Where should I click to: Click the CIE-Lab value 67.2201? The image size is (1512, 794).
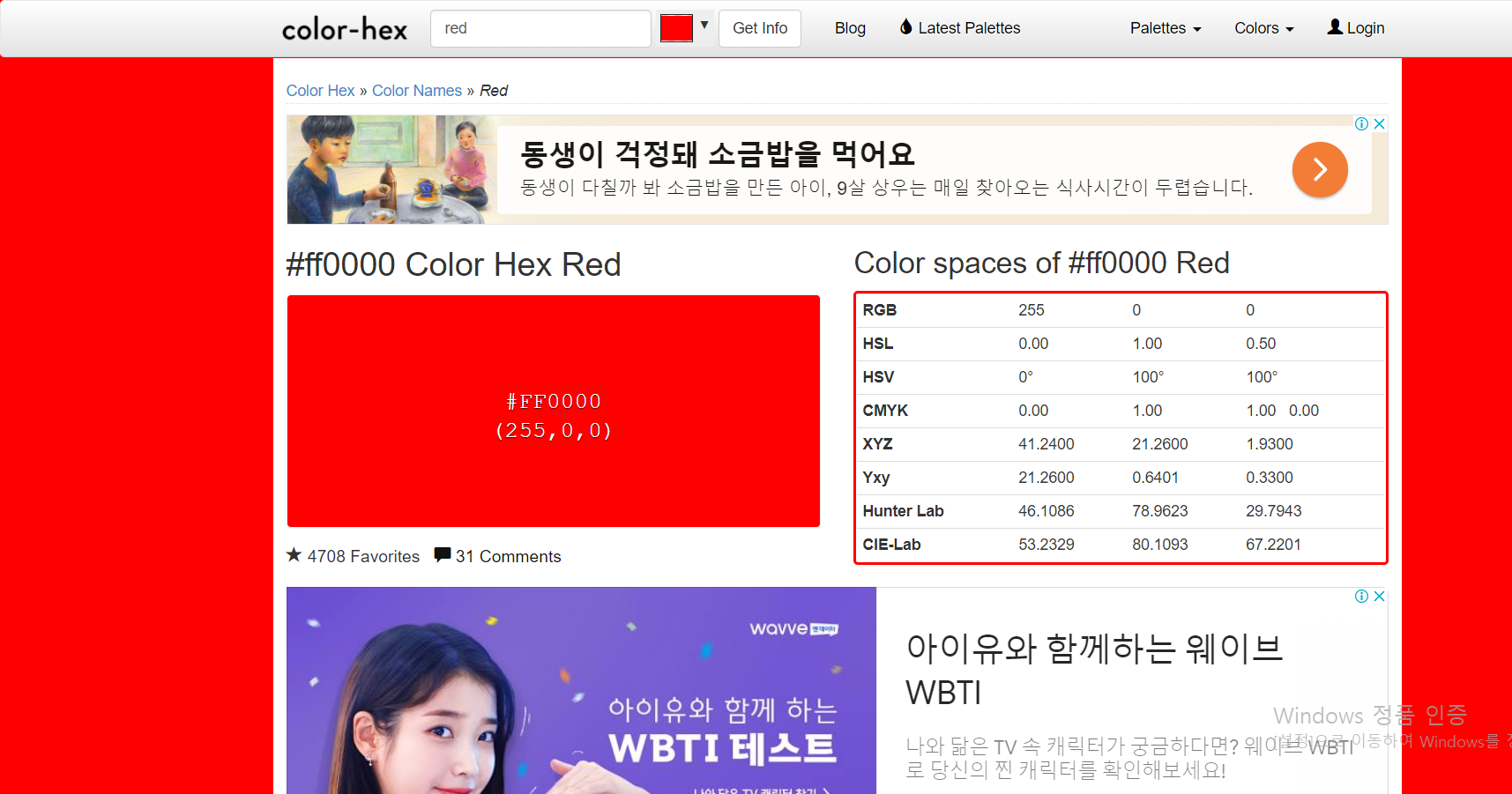(x=1273, y=545)
